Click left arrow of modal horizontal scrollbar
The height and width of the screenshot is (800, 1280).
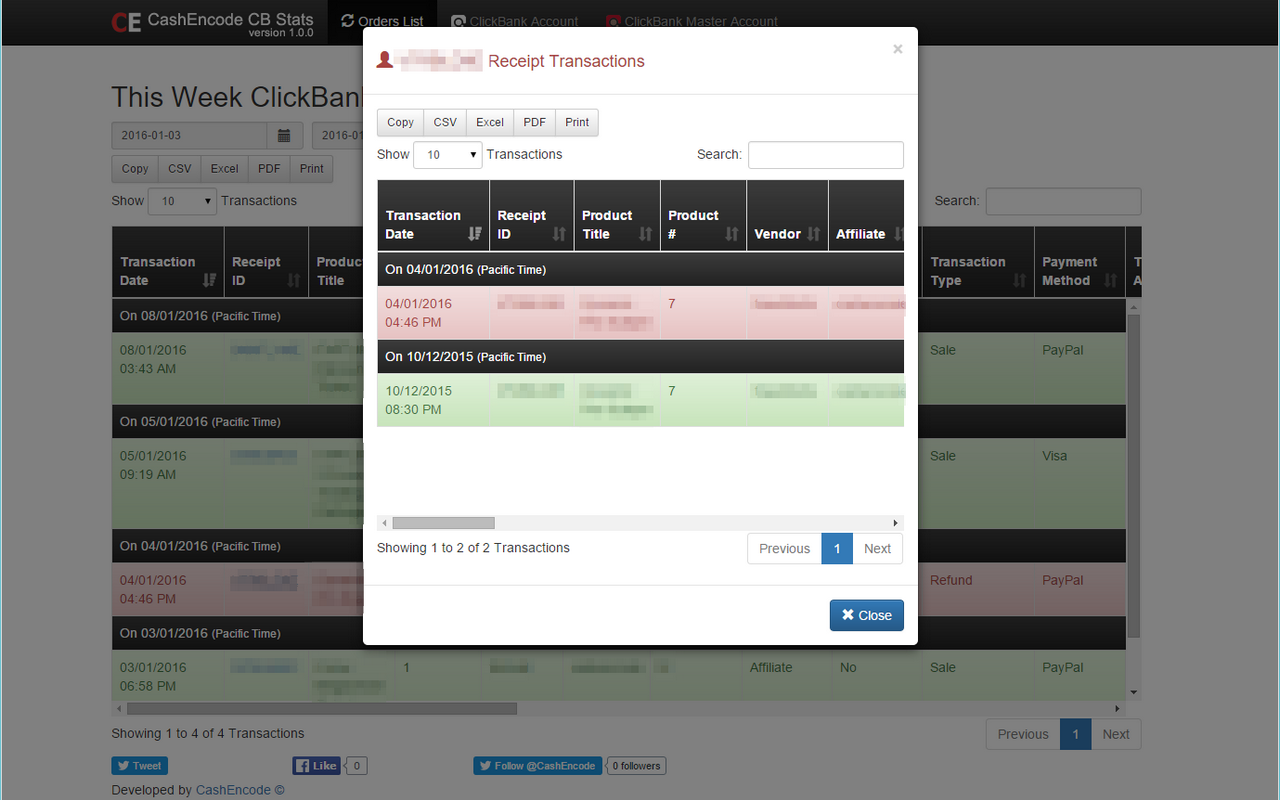coord(384,523)
